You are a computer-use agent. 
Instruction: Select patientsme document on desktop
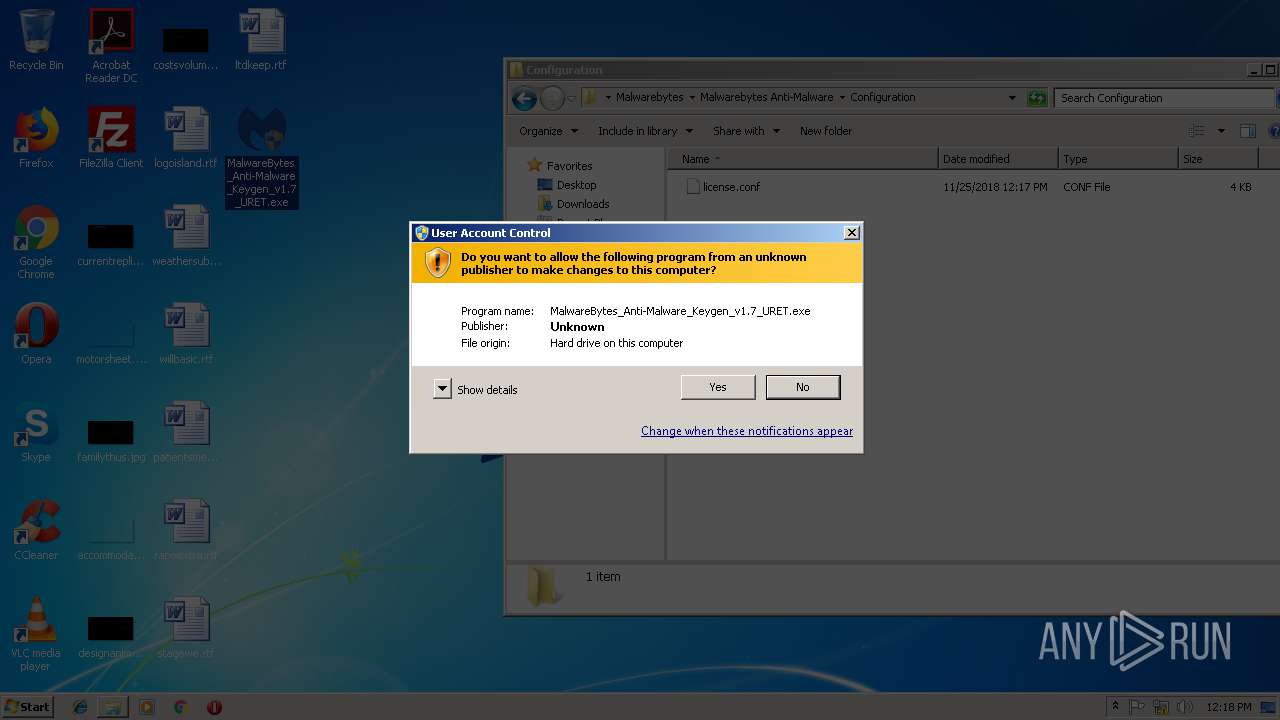point(186,432)
